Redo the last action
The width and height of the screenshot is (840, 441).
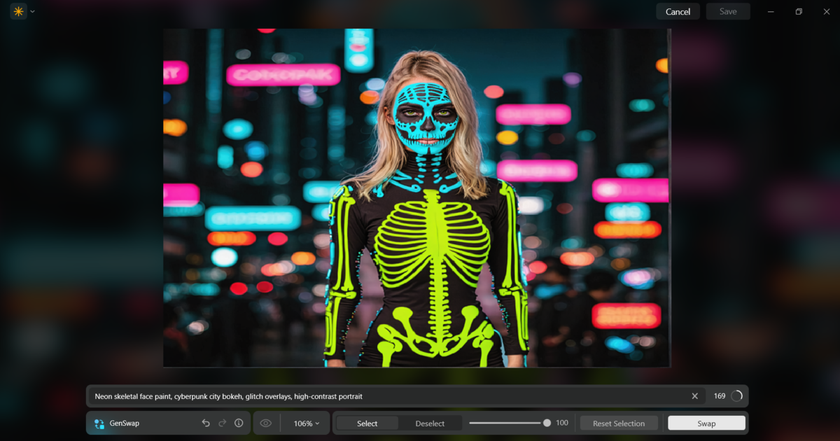(x=222, y=423)
